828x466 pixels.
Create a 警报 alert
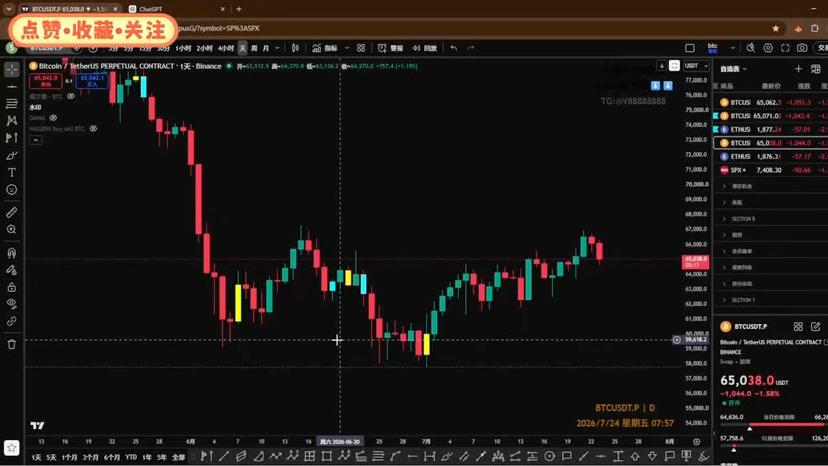coord(390,48)
